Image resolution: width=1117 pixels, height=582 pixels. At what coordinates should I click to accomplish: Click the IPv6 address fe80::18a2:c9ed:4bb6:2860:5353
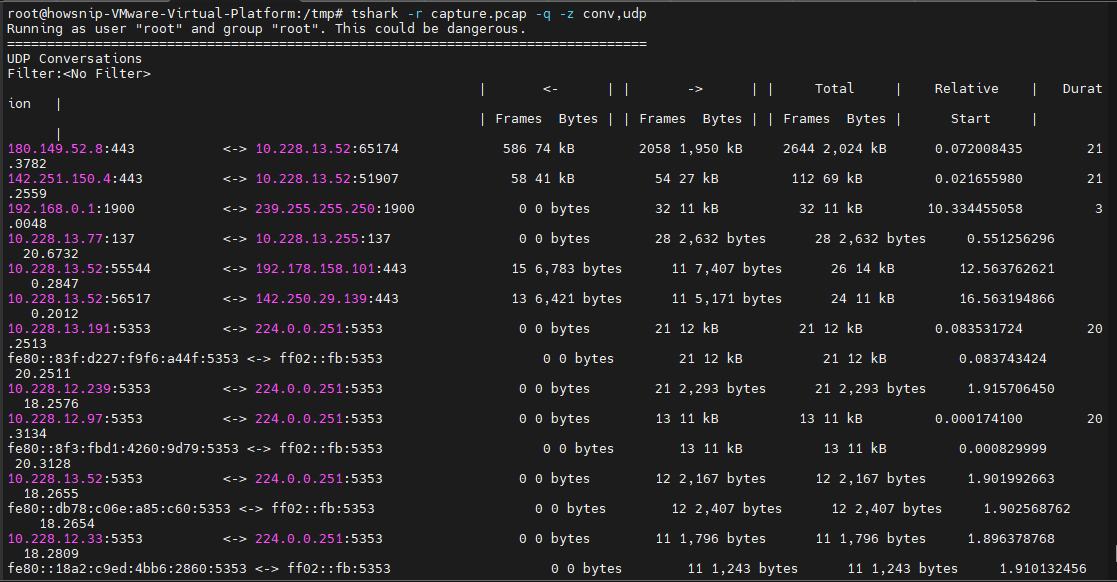point(127,568)
